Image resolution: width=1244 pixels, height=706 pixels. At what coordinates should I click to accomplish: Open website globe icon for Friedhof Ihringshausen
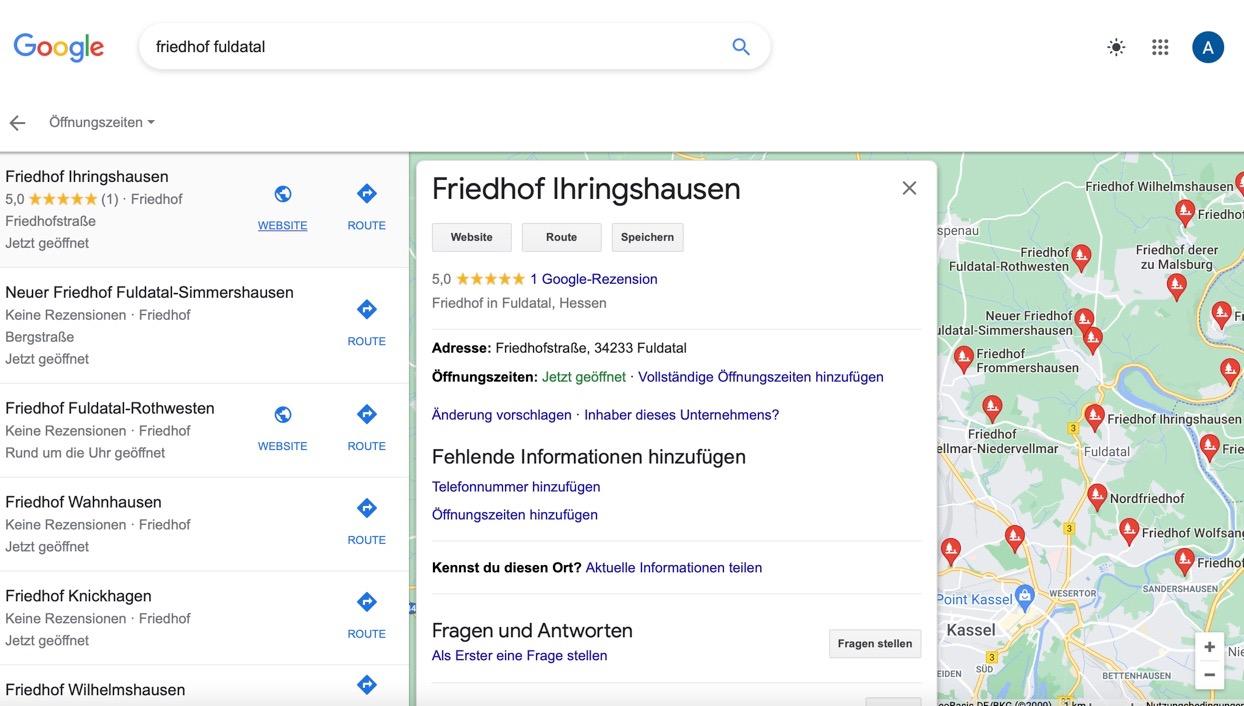[x=283, y=195]
